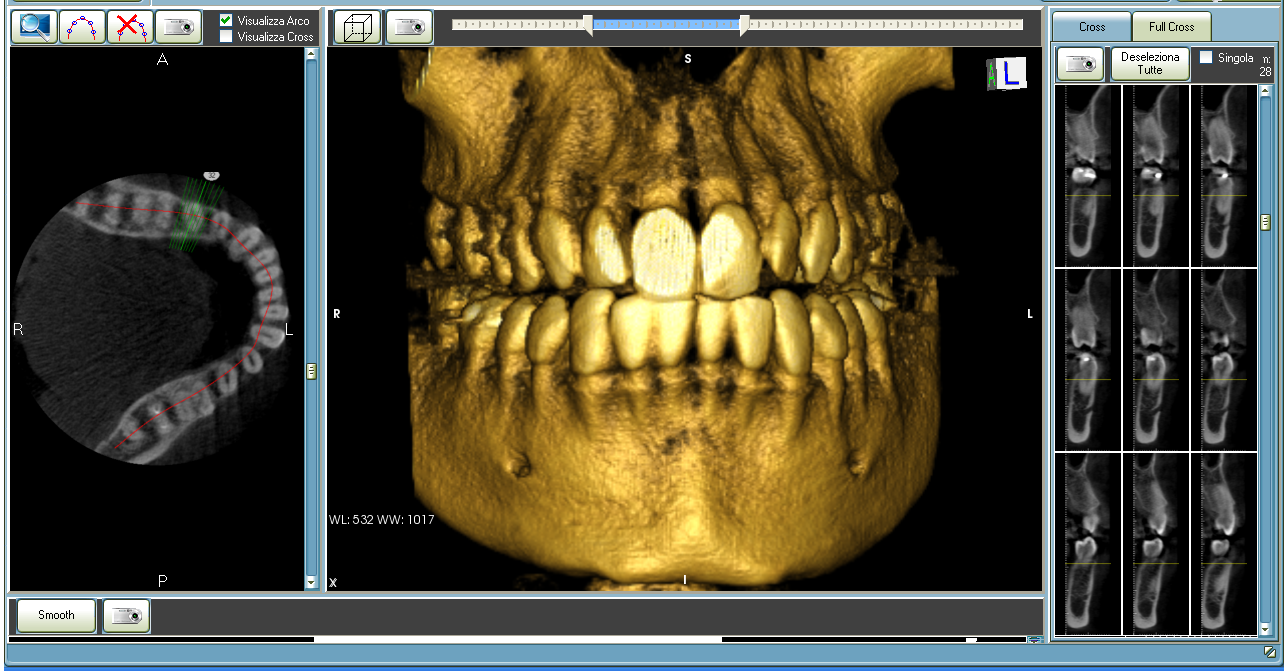
Task: Switch to the Cross tab
Action: click(1091, 27)
